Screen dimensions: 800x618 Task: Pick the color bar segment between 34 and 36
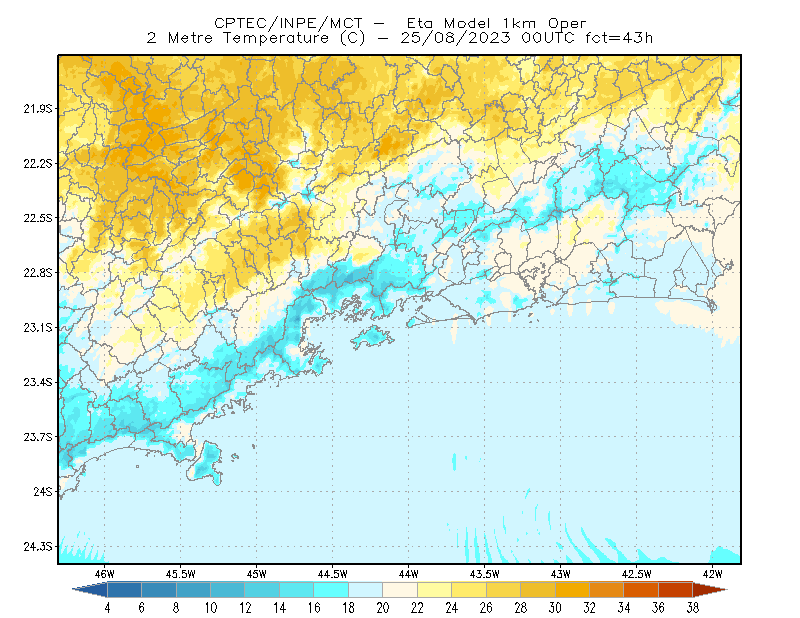tap(641, 590)
